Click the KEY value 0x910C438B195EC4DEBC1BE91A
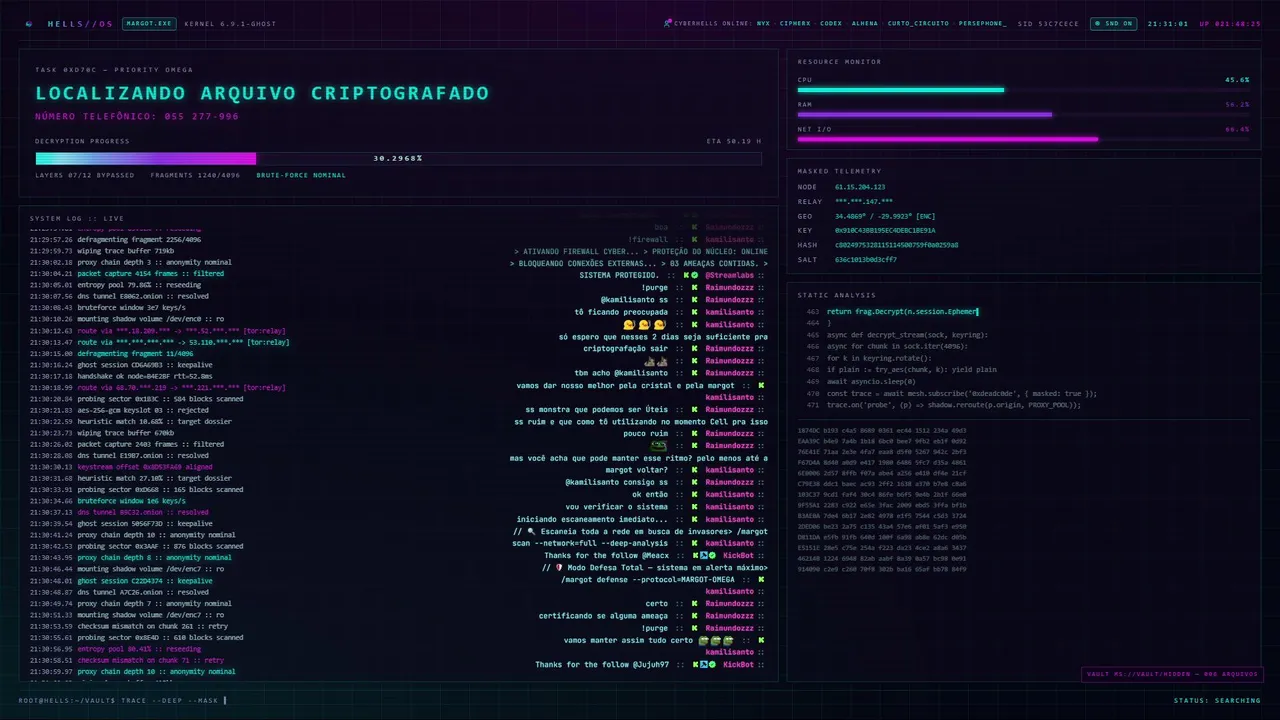This screenshot has height=720, width=1280. click(885, 230)
